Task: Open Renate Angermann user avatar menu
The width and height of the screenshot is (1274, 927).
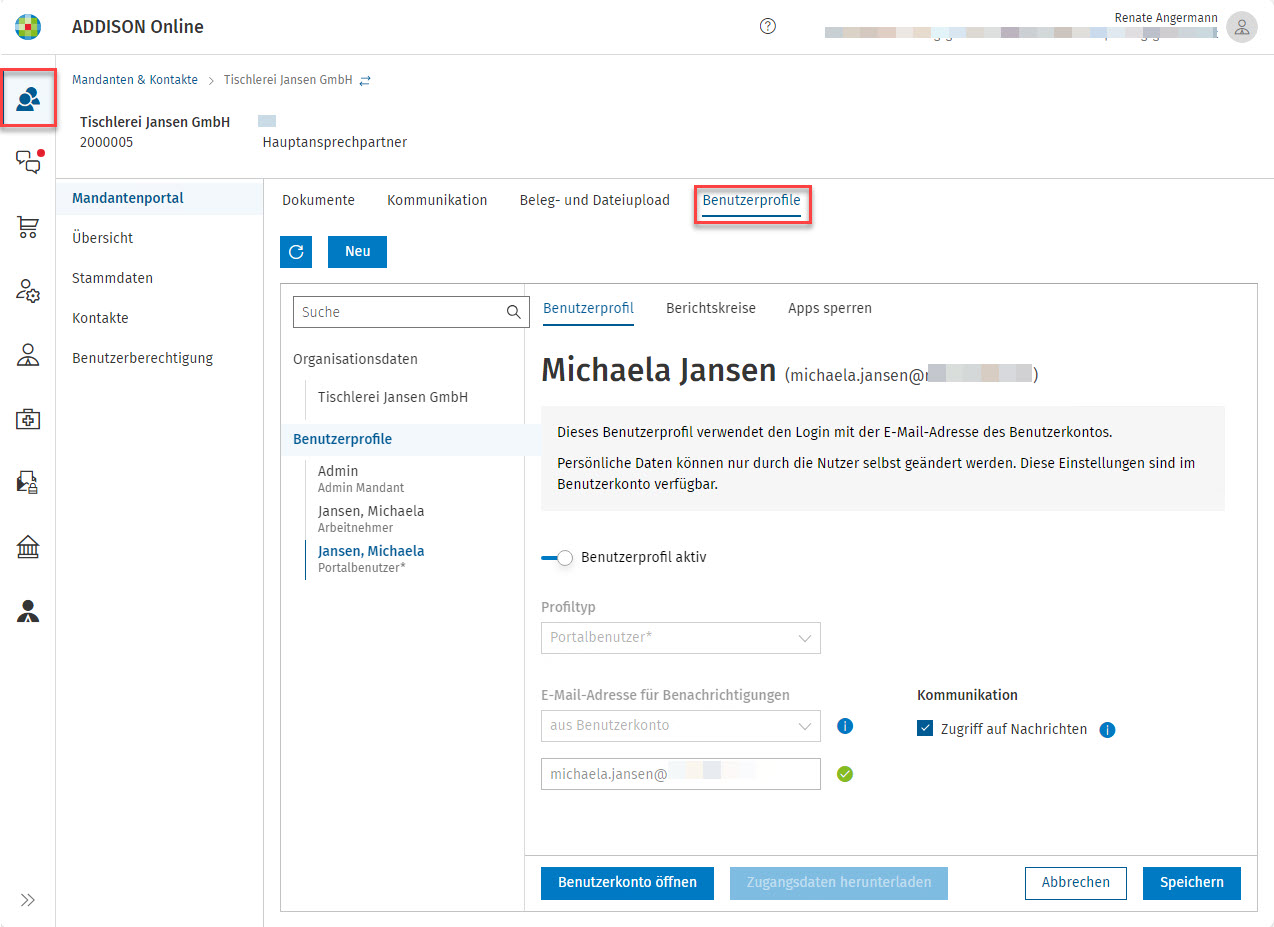Action: 1241,27
